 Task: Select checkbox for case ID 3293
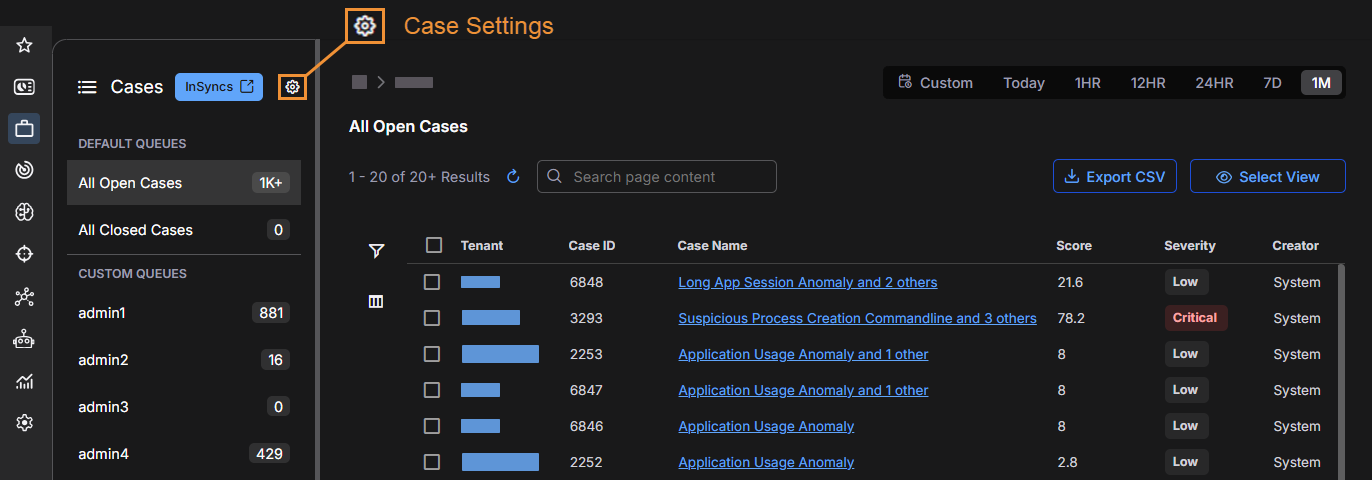click(x=432, y=318)
